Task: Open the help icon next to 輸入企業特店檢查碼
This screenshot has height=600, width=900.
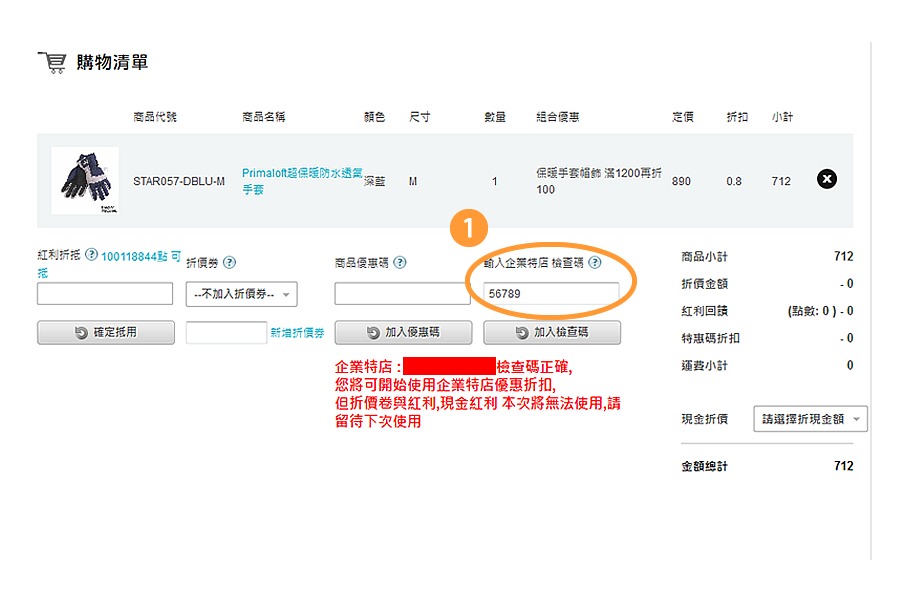Action: [x=595, y=262]
